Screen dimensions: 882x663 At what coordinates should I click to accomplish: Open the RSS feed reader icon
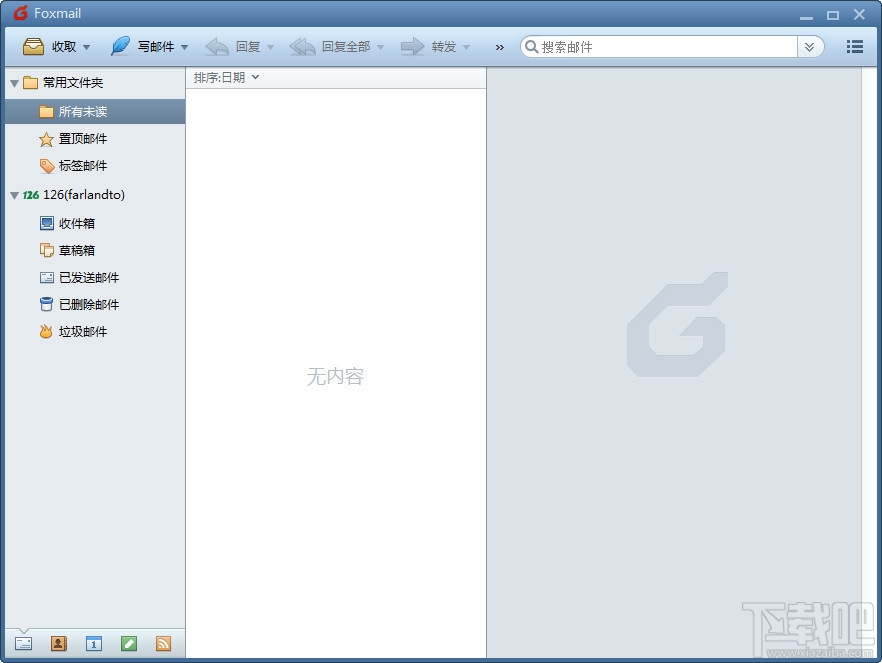[x=164, y=643]
